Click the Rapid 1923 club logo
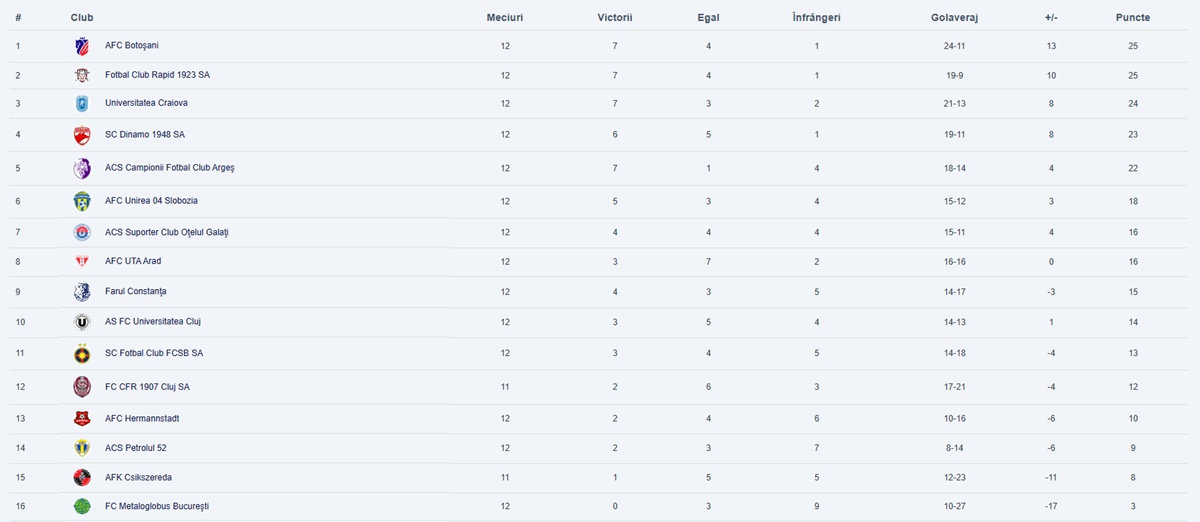This screenshot has height=522, width=1200. pyautogui.click(x=82, y=75)
